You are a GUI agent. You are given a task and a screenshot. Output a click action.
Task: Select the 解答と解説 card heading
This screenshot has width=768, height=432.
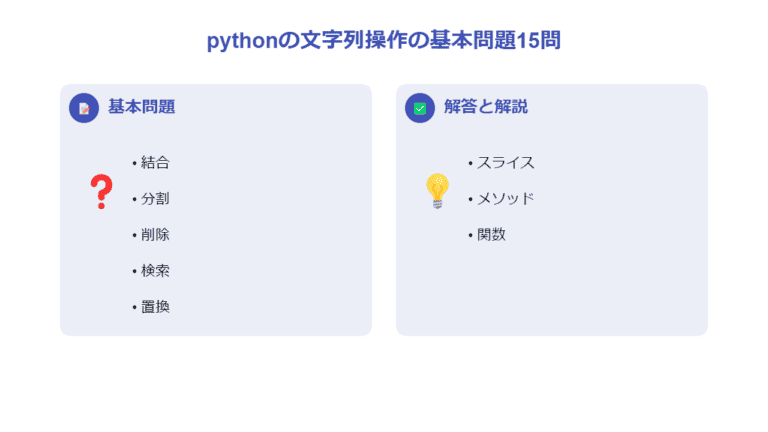[x=486, y=107]
